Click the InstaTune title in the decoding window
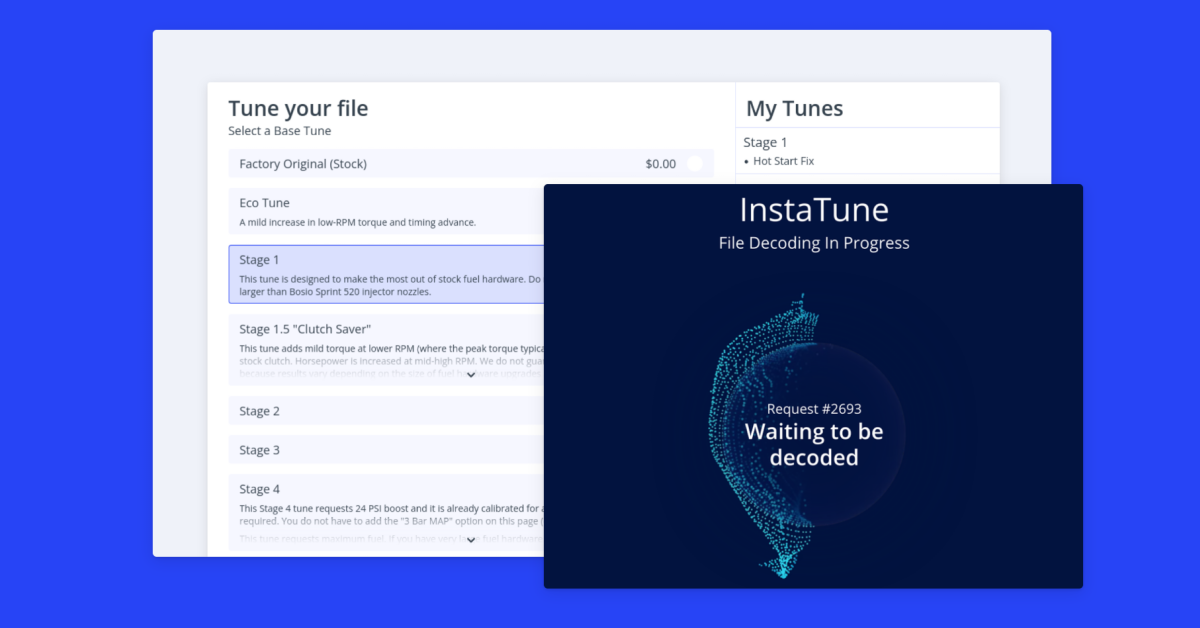Image resolution: width=1200 pixels, height=628 pixels. click(x=814, y=210)
